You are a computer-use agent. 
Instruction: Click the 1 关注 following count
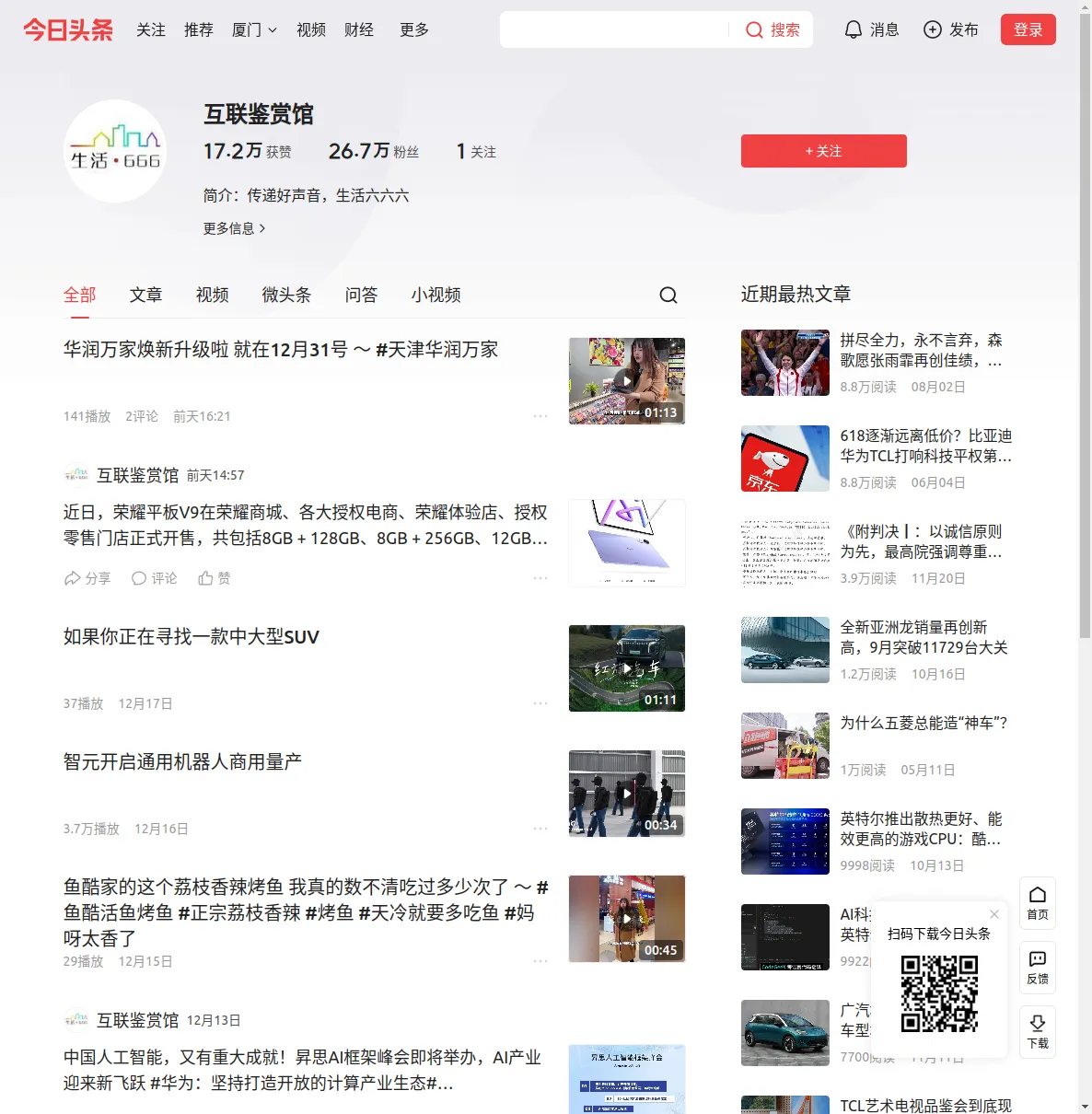pos(476,151)
